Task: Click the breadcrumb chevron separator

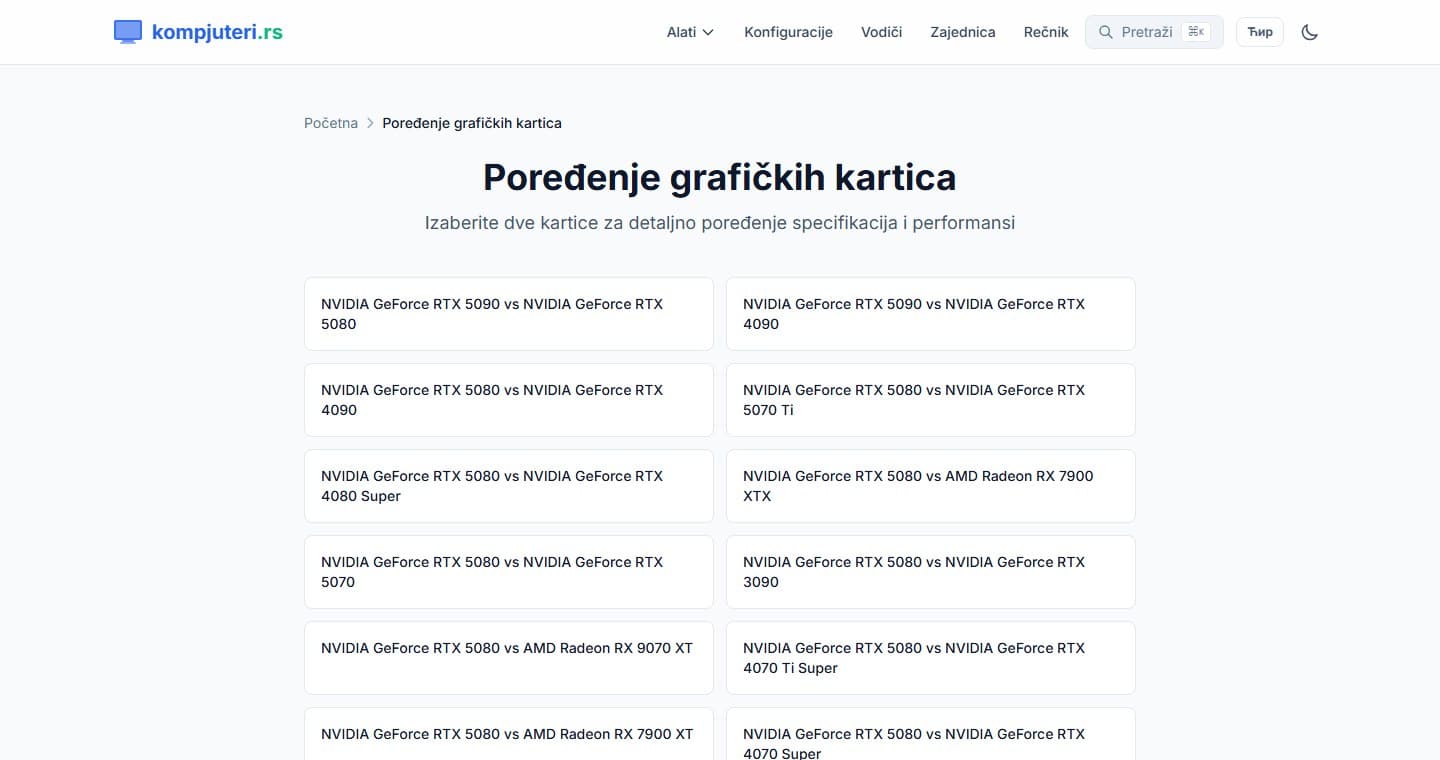Action: tap(370, 123)
